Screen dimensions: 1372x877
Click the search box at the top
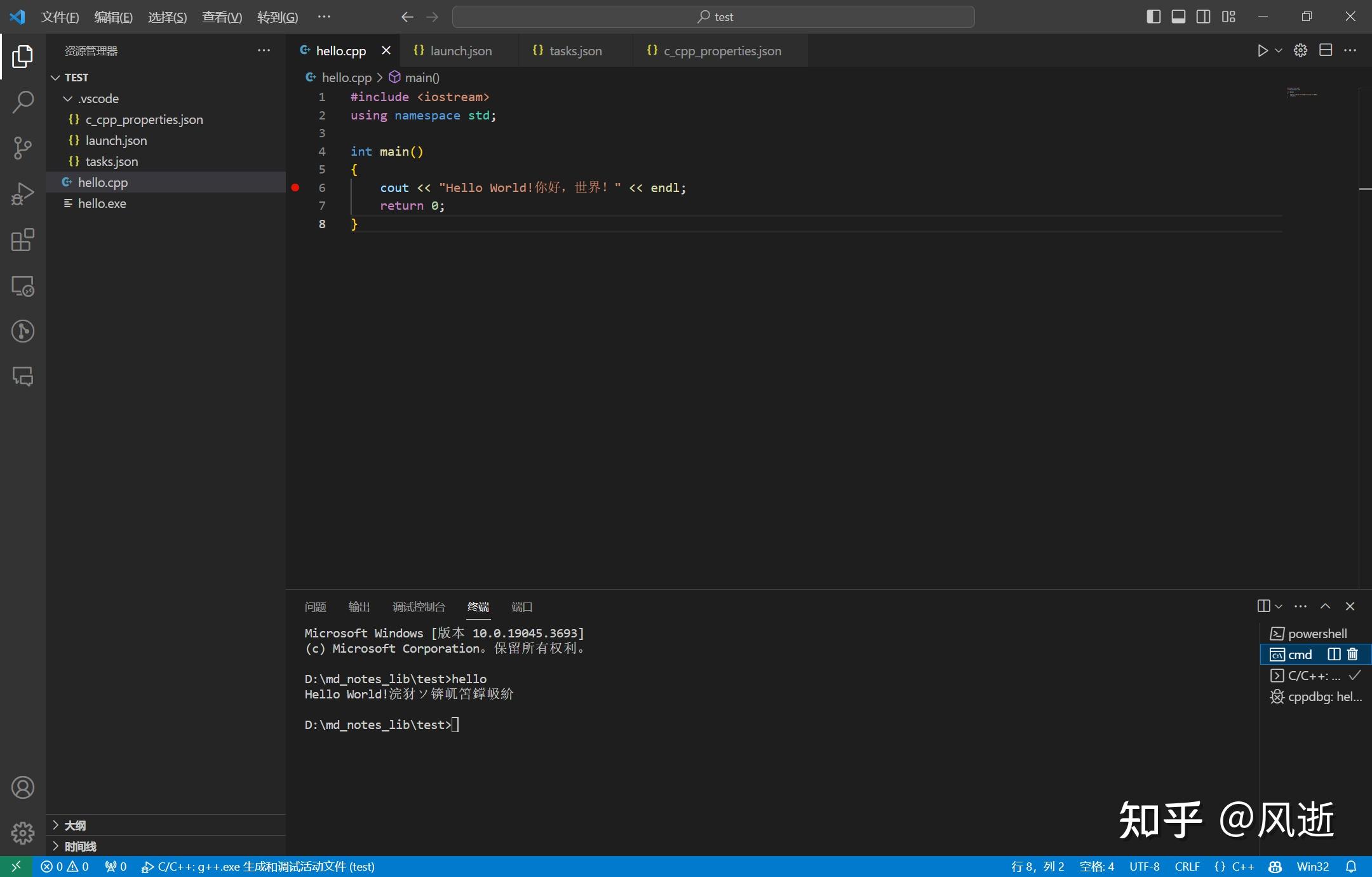coord(713,17)
